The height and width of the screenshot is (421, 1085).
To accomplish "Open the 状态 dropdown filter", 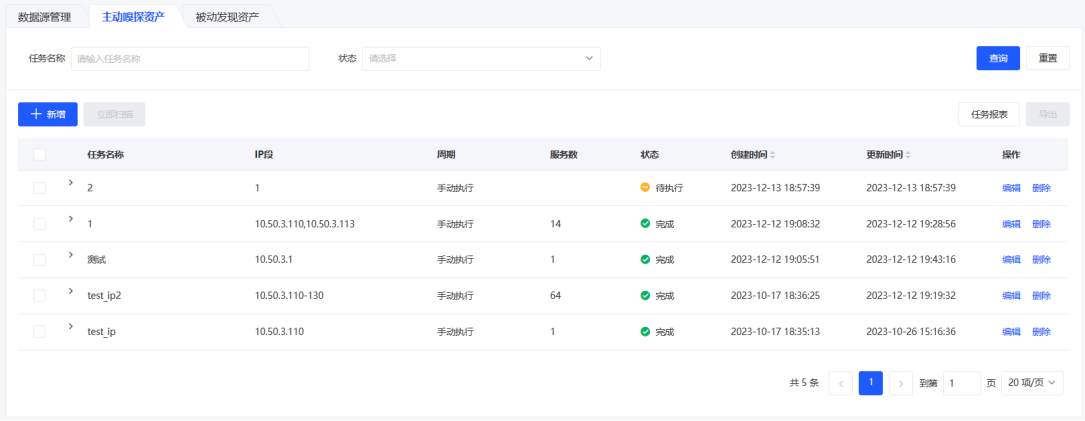I will (x=481, y=59).
